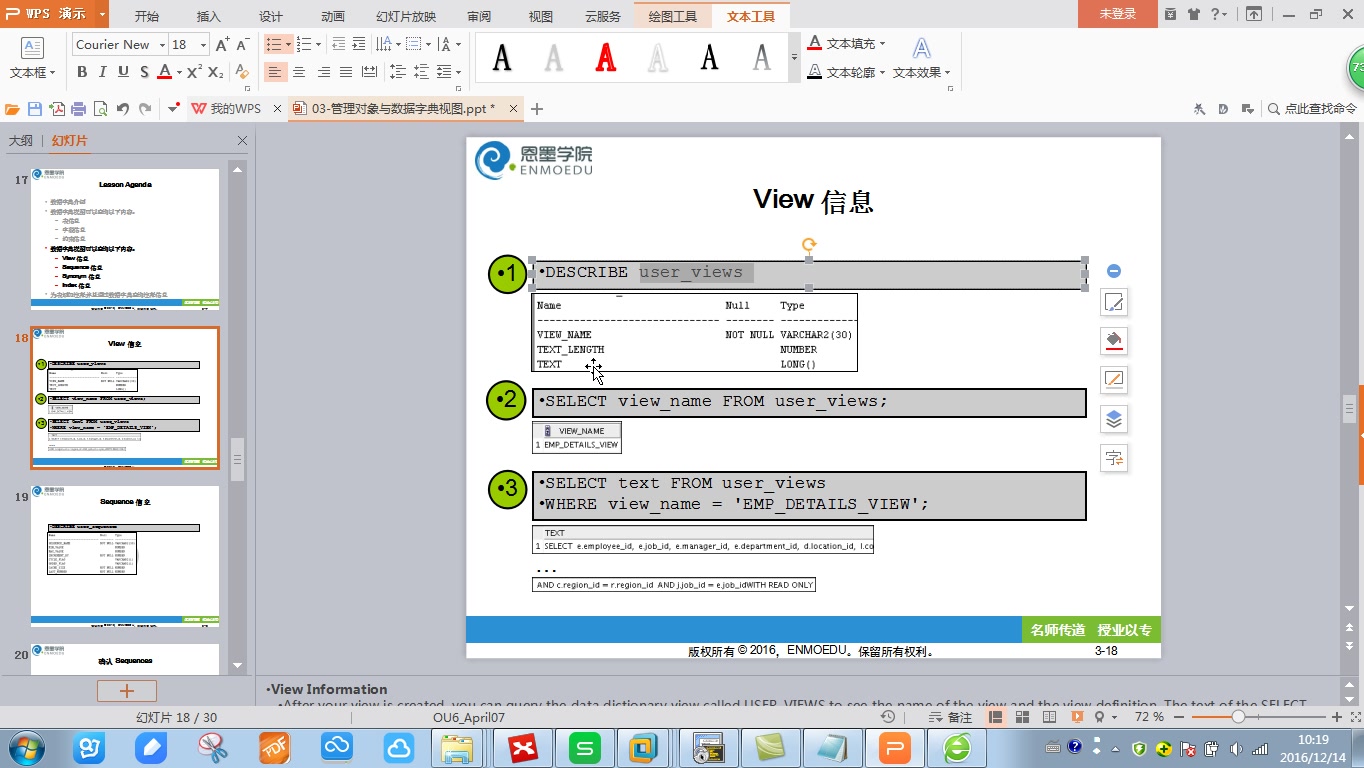Toggle the 备注 notes button

[x=950, y=717]
